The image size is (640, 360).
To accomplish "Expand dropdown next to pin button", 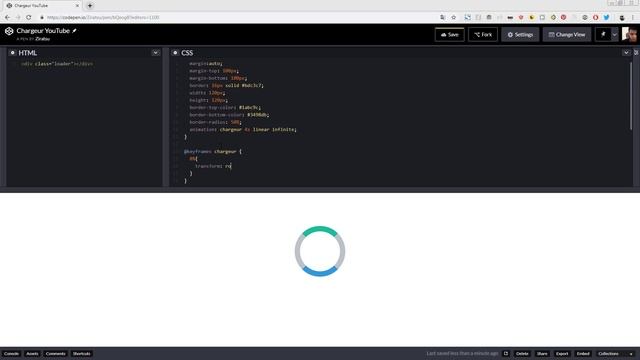I will pos(614,35).
